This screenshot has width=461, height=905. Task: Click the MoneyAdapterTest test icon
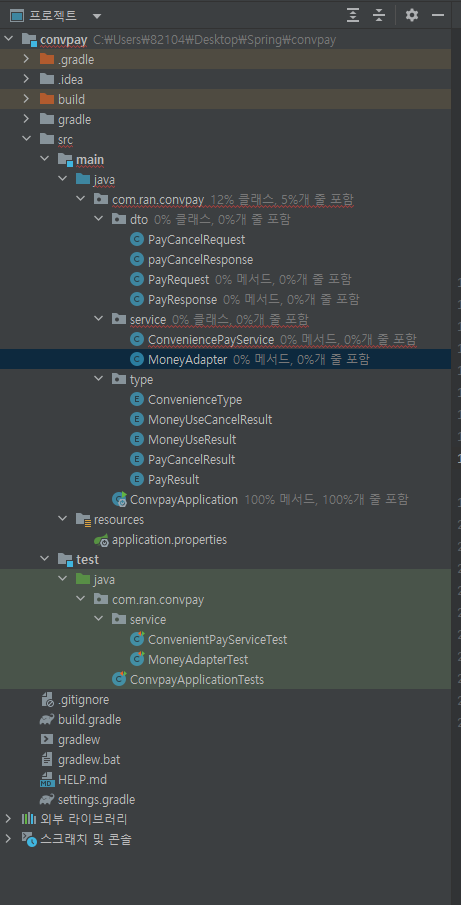137,659
